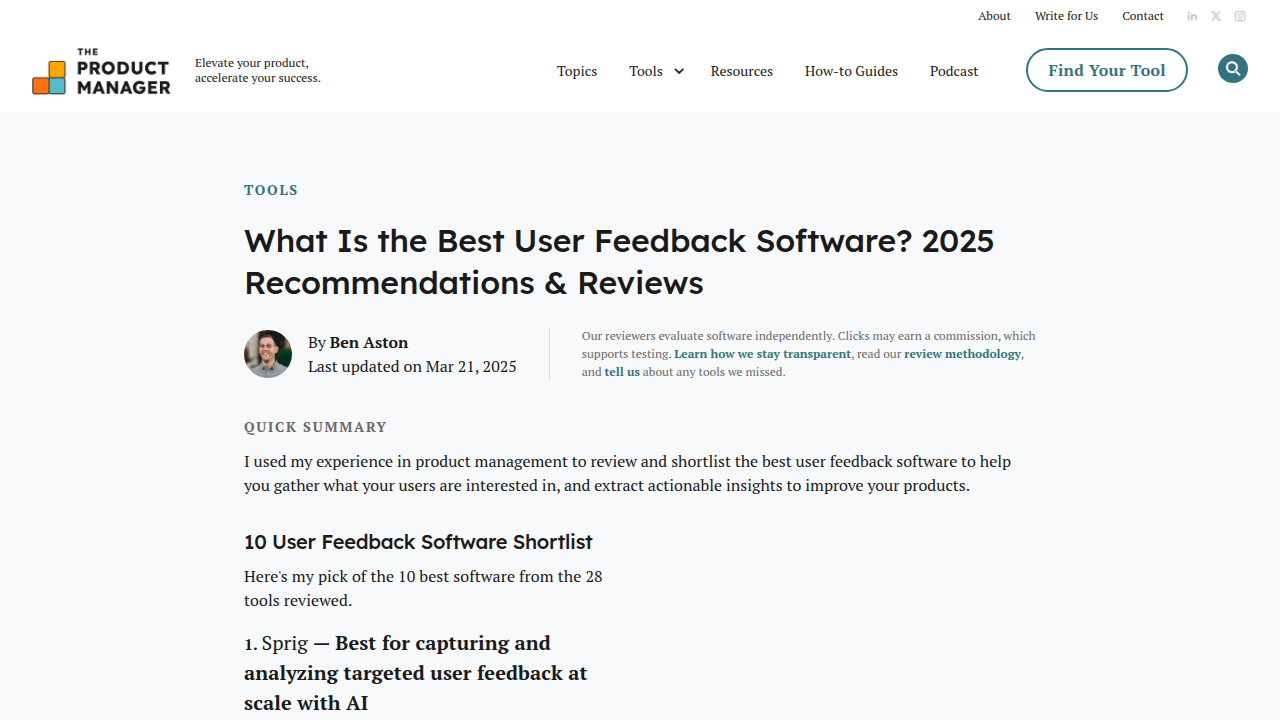The image size is (1280, 720).
Task: Click the Find Your Tool button
Action: 1107,70
